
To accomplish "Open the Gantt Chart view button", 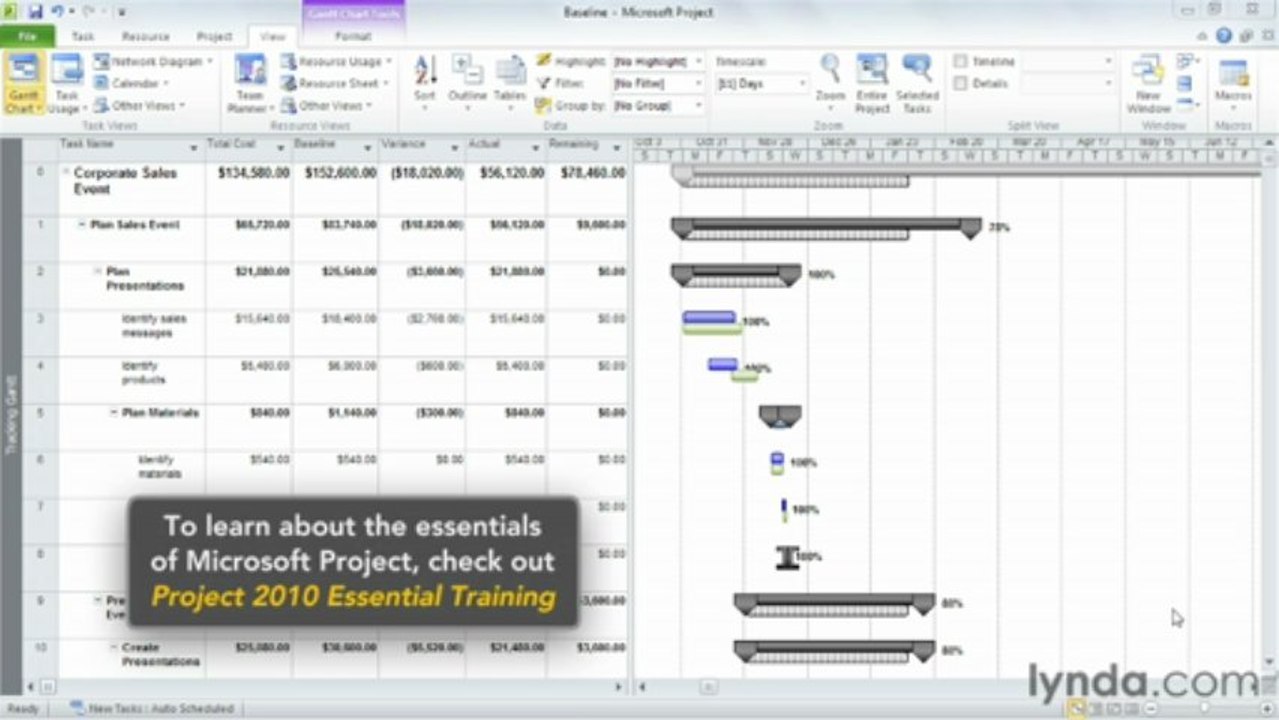I will pyautogui.click(x=22, y=83).
